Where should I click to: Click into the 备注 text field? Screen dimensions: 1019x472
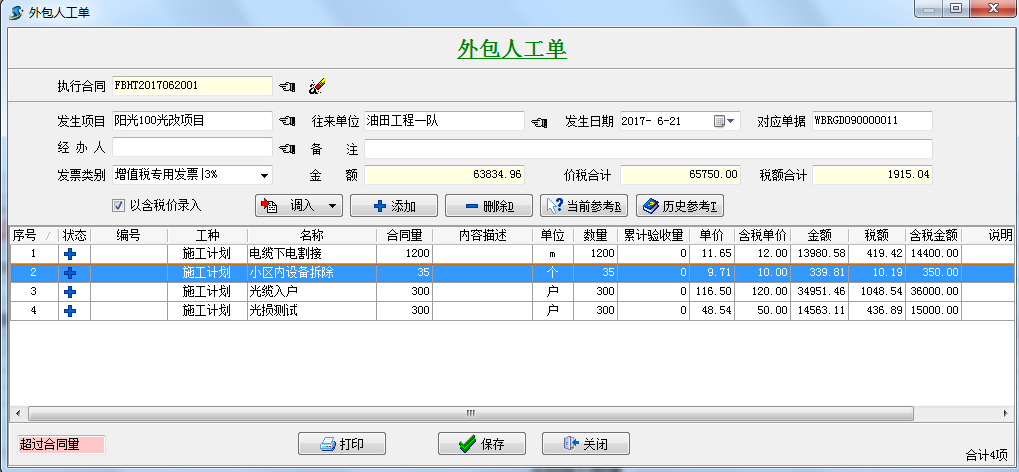[x=647, y=149]
